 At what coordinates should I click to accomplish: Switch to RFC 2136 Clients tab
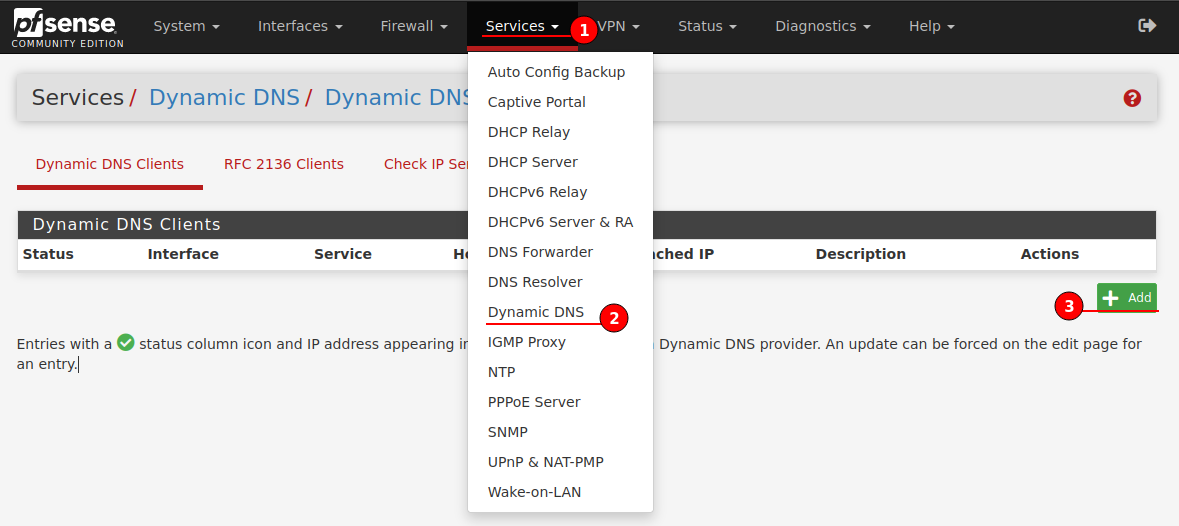point(283,165)
